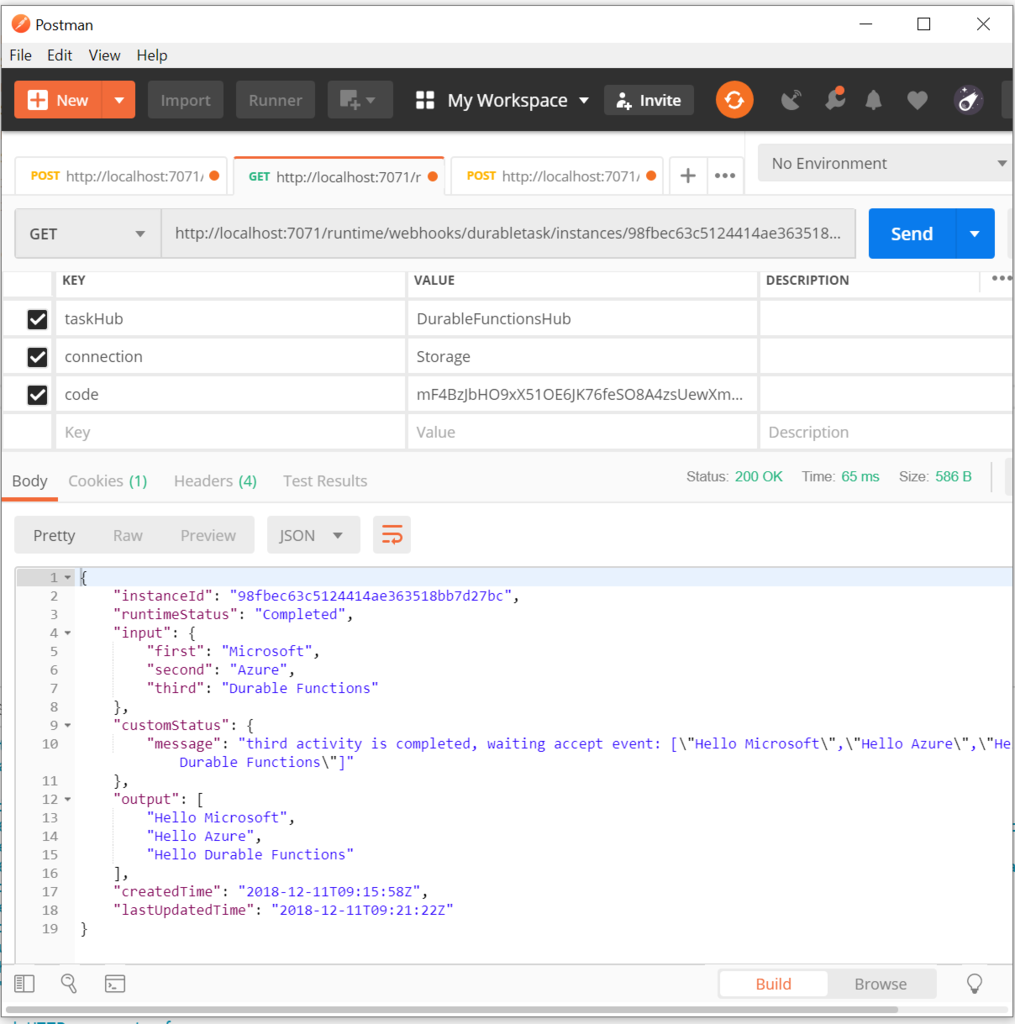Uncheck the taskHub parameter
Viewport: 1015px width, 1024px height.
click(x=37, y=319)
